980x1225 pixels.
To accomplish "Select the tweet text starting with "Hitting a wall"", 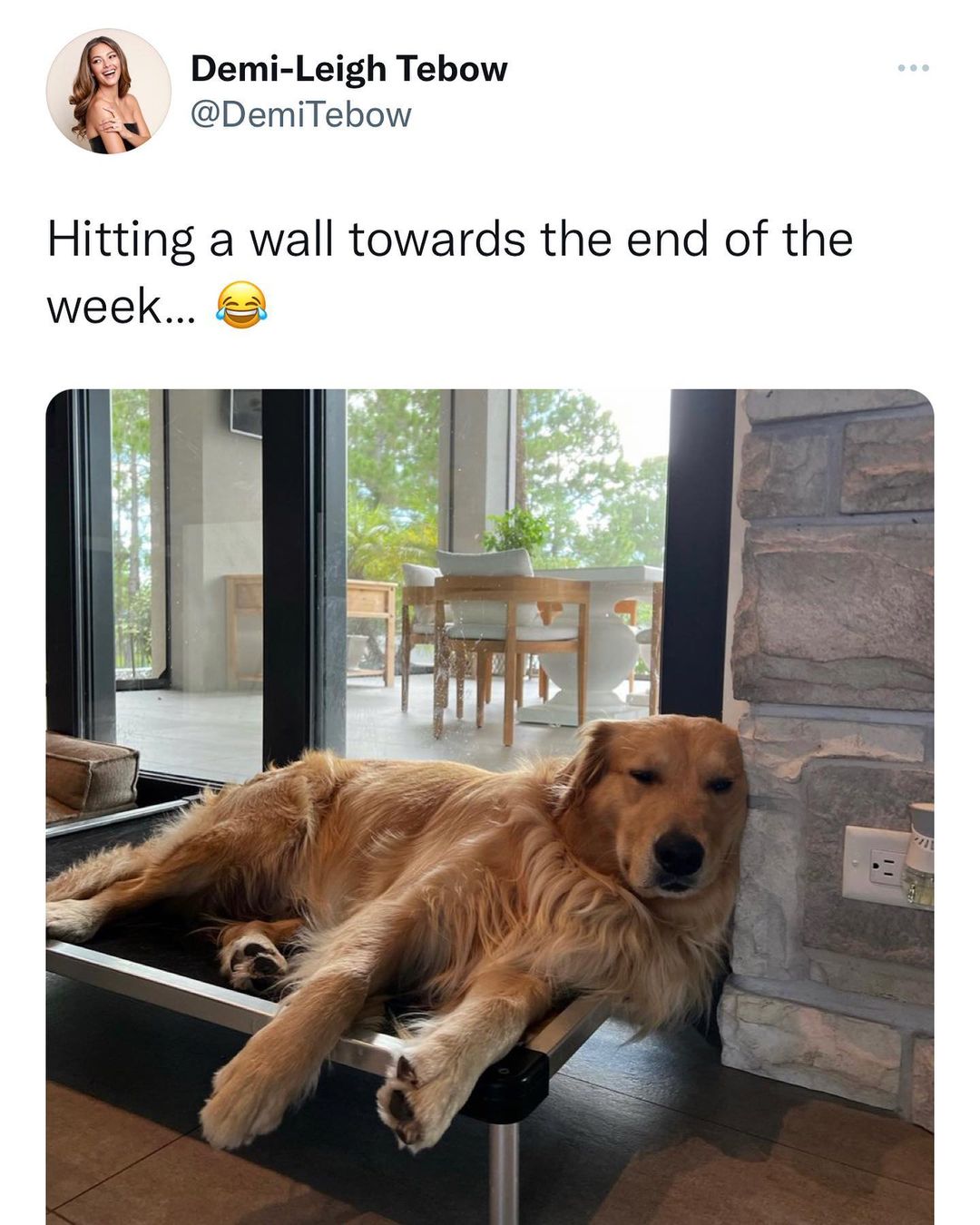I will 450,272.
